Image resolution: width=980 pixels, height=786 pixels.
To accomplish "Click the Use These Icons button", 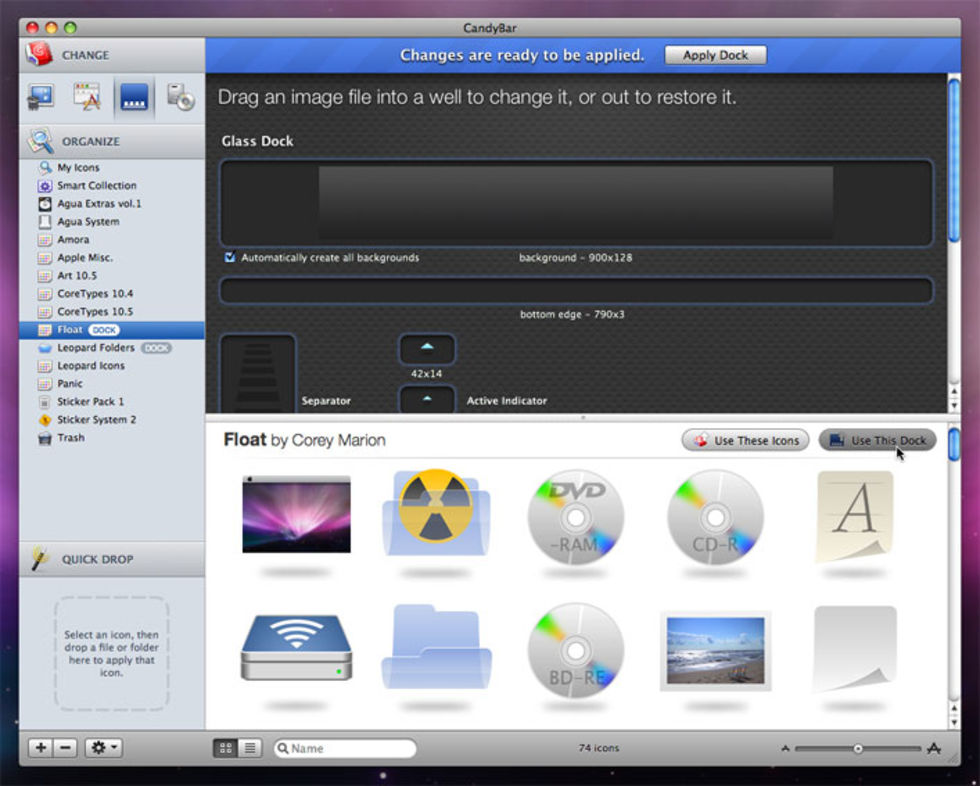I will 746,441.
